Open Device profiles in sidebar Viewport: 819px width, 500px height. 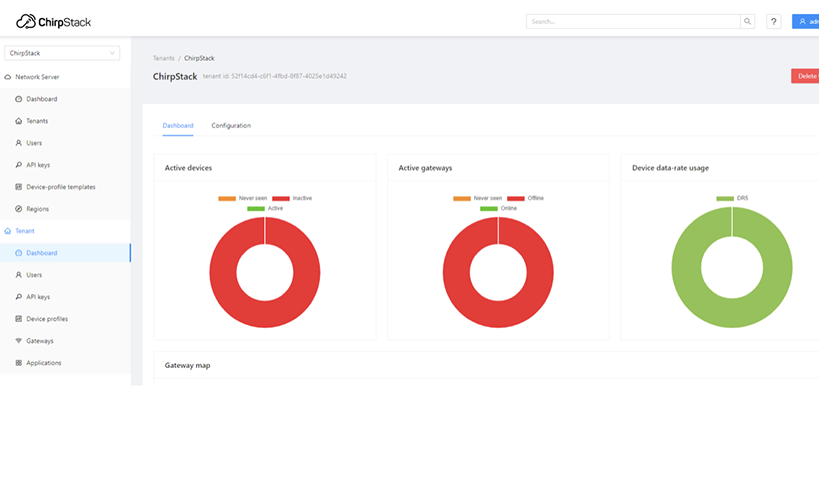(47, 319)
